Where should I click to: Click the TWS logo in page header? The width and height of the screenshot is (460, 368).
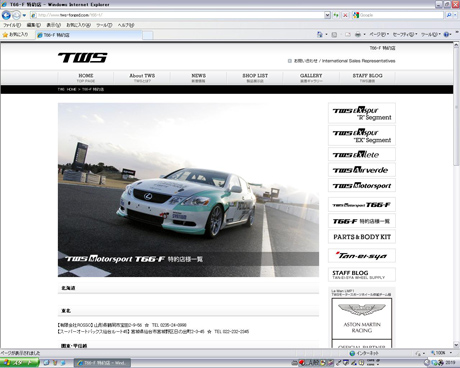83,58
